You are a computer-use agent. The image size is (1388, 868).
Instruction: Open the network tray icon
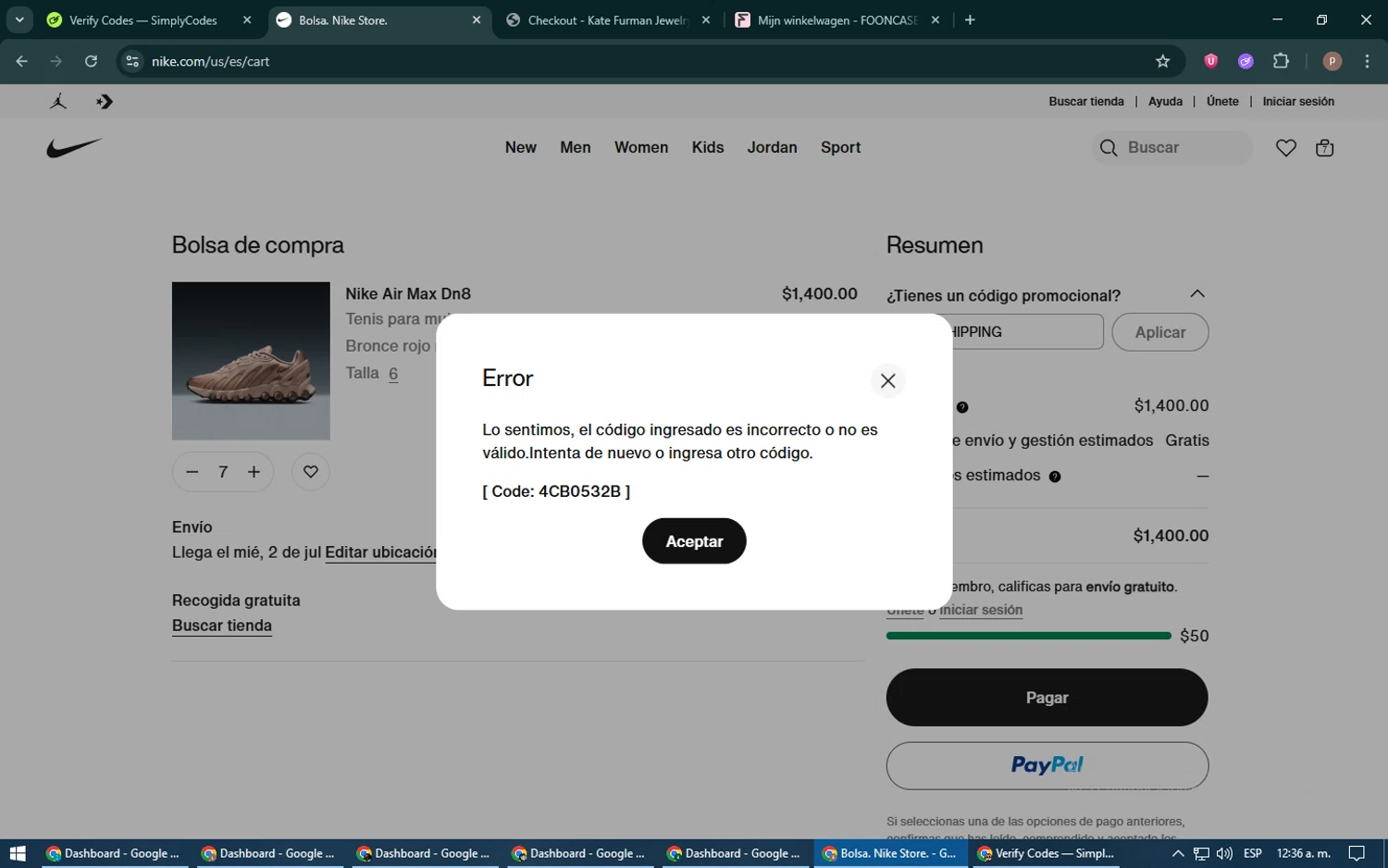point(1201,853)
